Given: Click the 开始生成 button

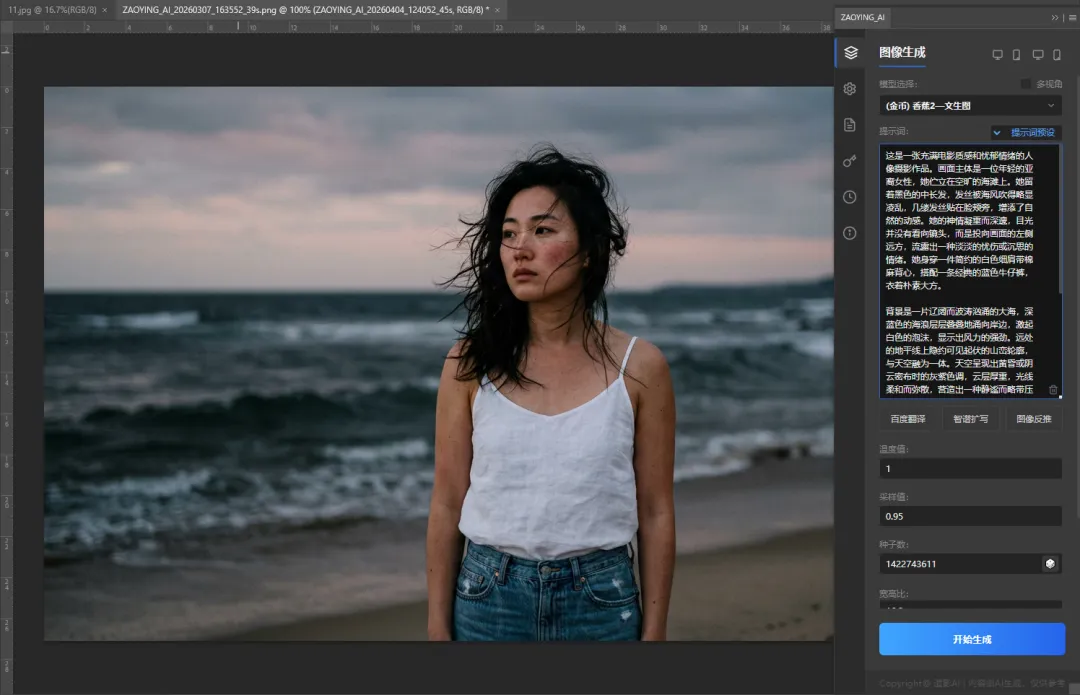Looking at the screenshot, I should coord(971,639).
